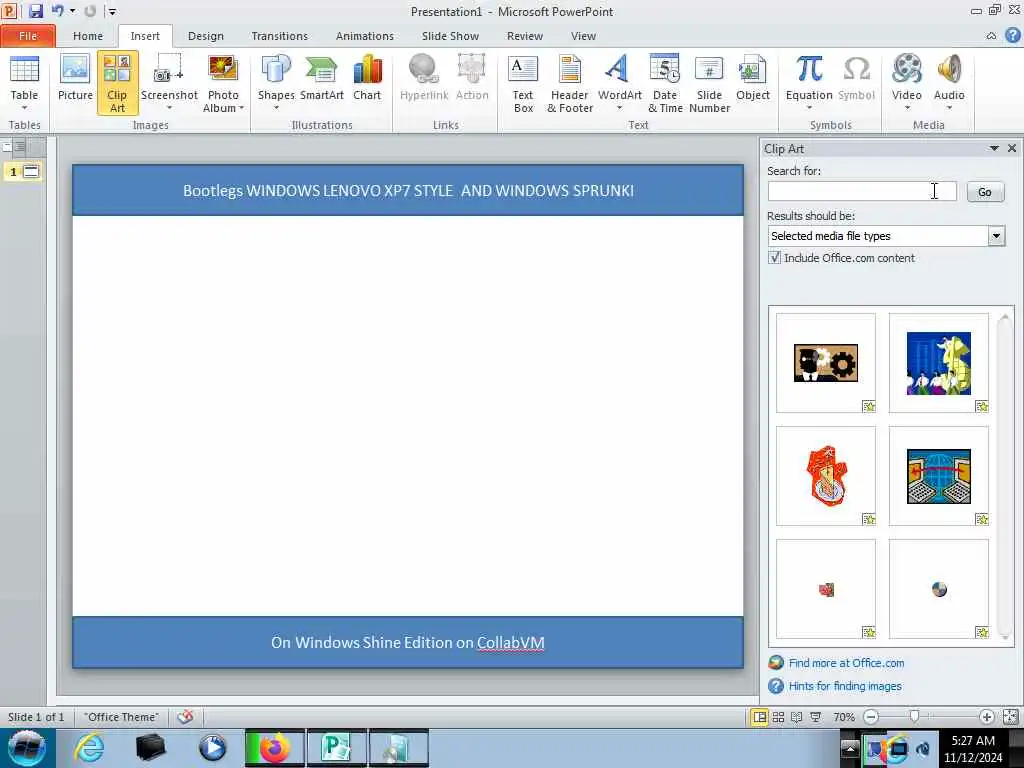The image size is (1024, 768).
Task: Open the Review tab
Action: [524, 36]
